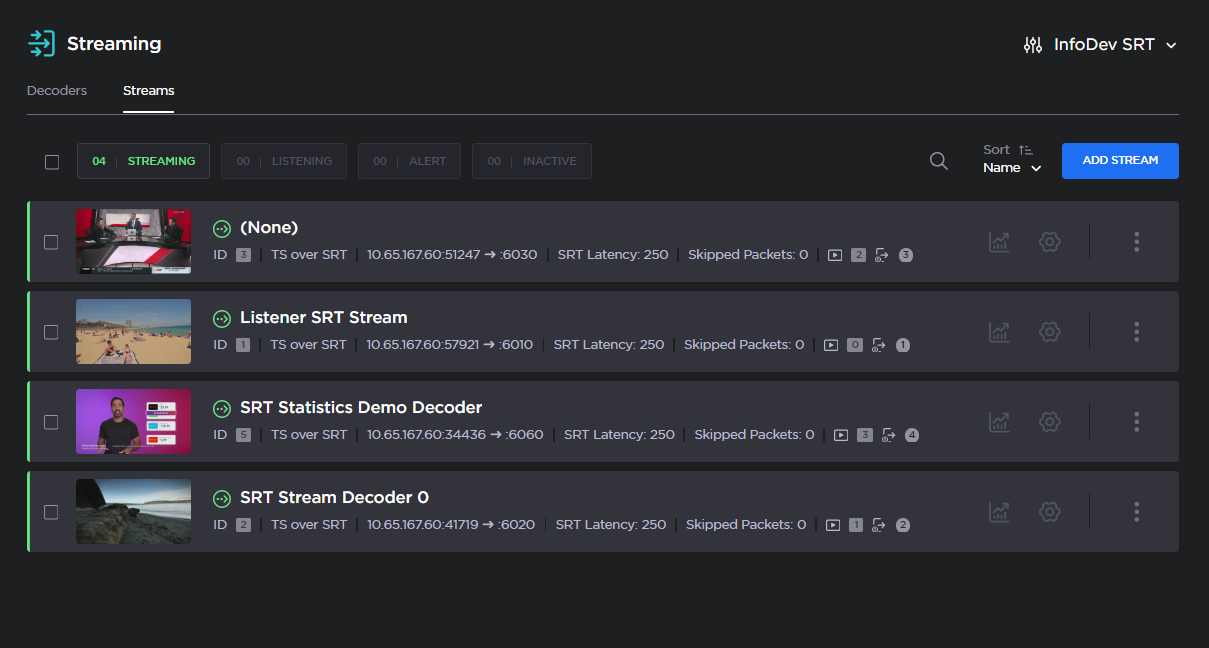This screenshot has height=648, width=1209.
Task: Select the Listener SRT Stream checkbox
Action: (51, 331)
